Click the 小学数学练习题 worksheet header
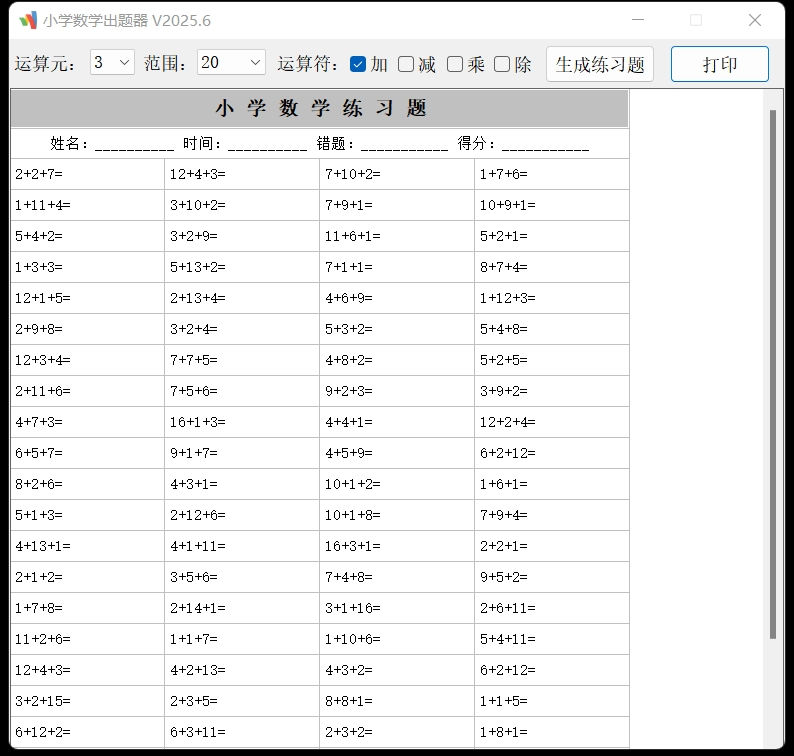The image size is (794, 756). coord(320,109)
